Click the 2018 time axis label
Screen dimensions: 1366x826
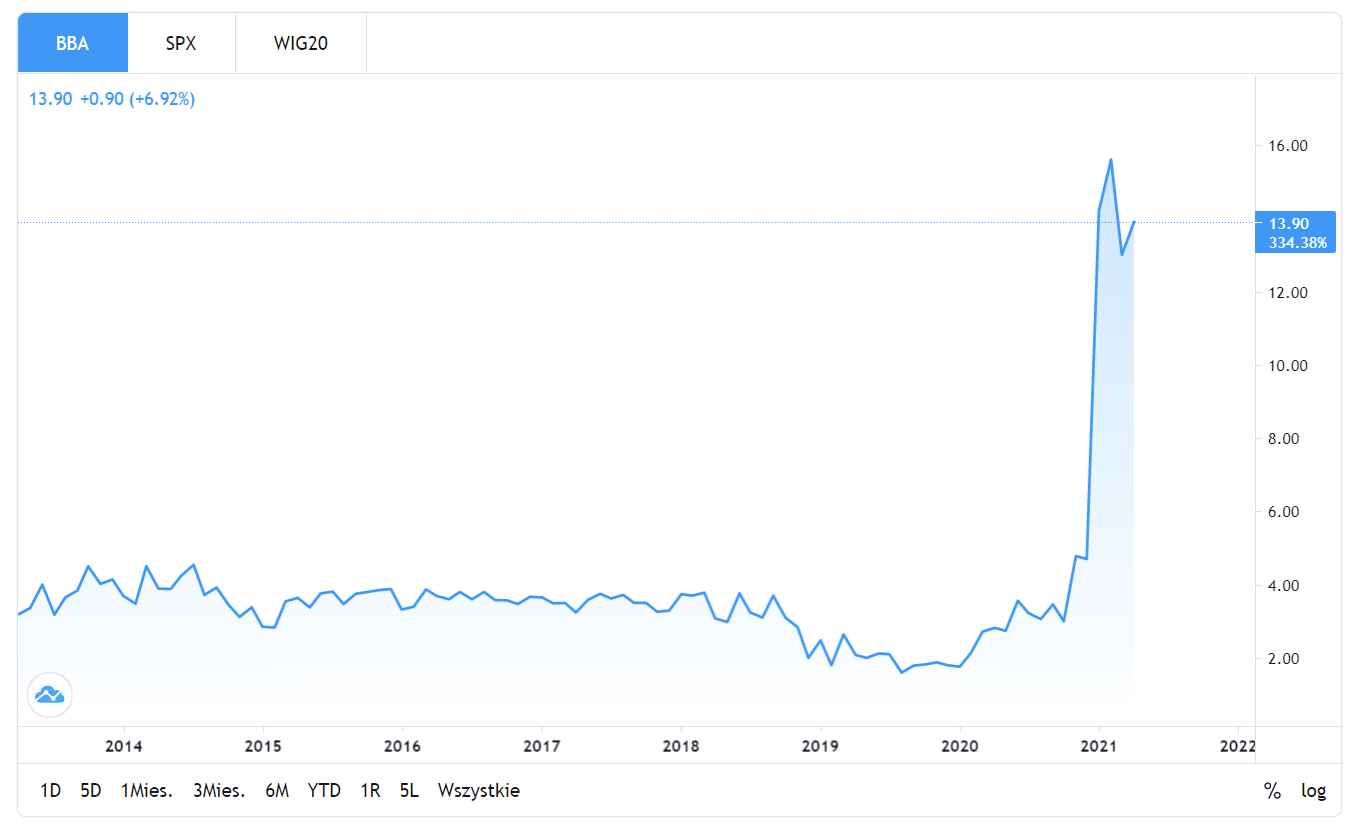680,745
